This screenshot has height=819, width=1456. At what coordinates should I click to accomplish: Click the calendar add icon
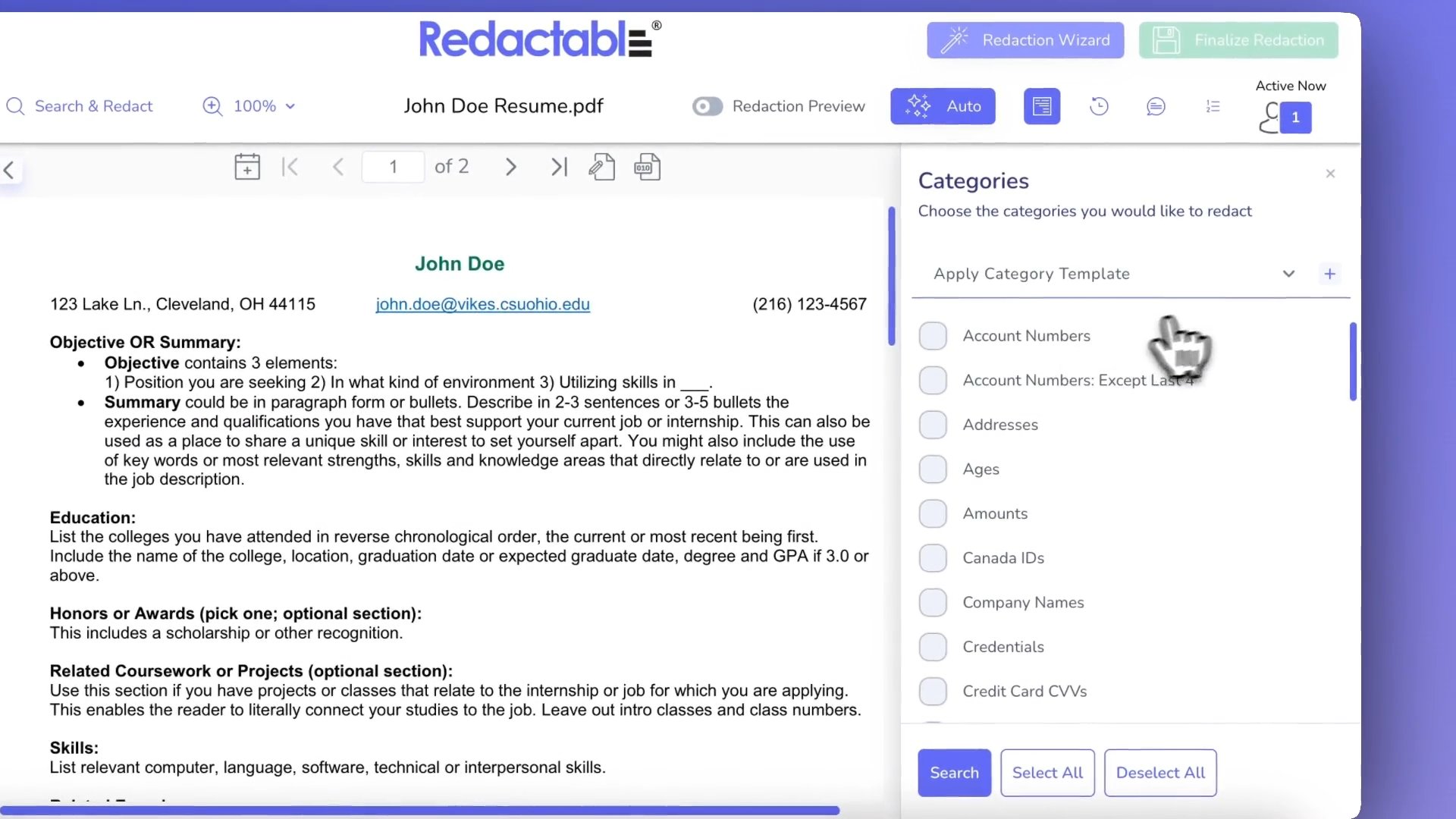pyautogui.click(x=247, y=167)
